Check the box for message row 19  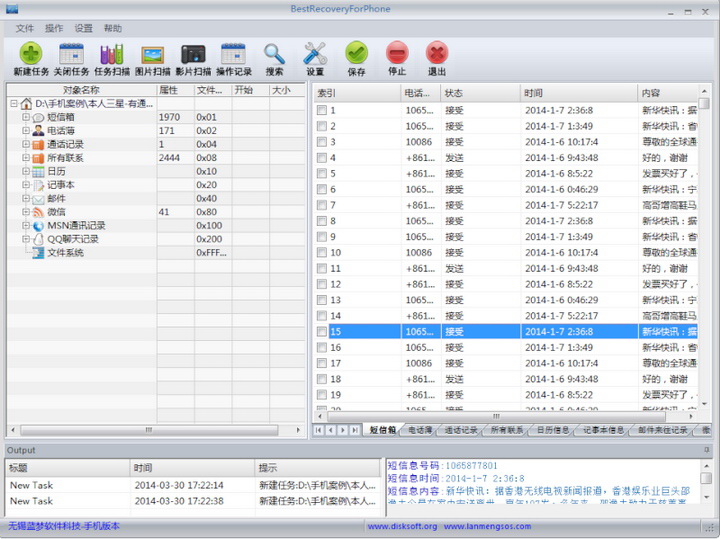(x=322, y=395)
